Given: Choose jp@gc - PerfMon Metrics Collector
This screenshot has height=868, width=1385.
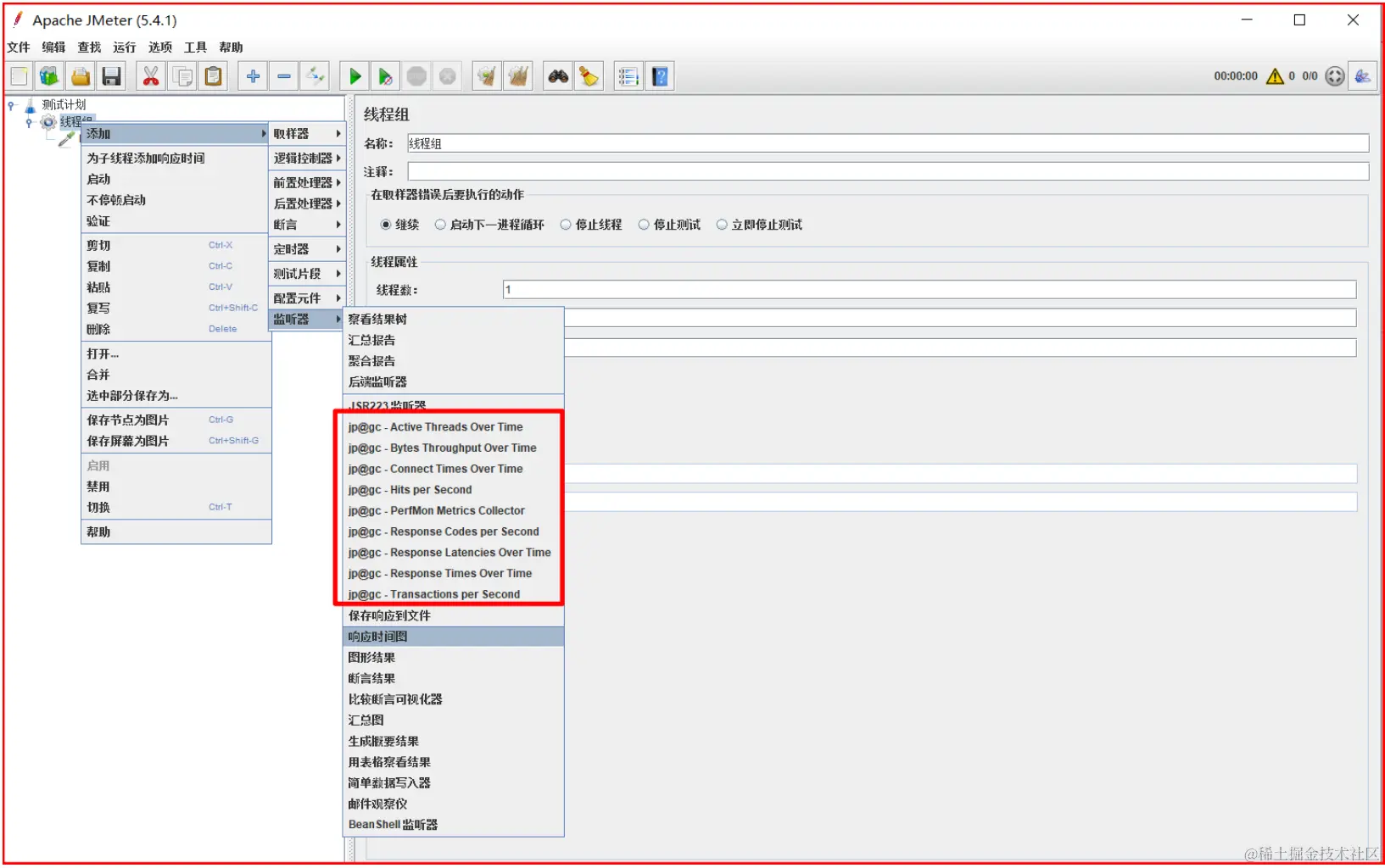Looking at the screenshot, I should tap(453, 511).
